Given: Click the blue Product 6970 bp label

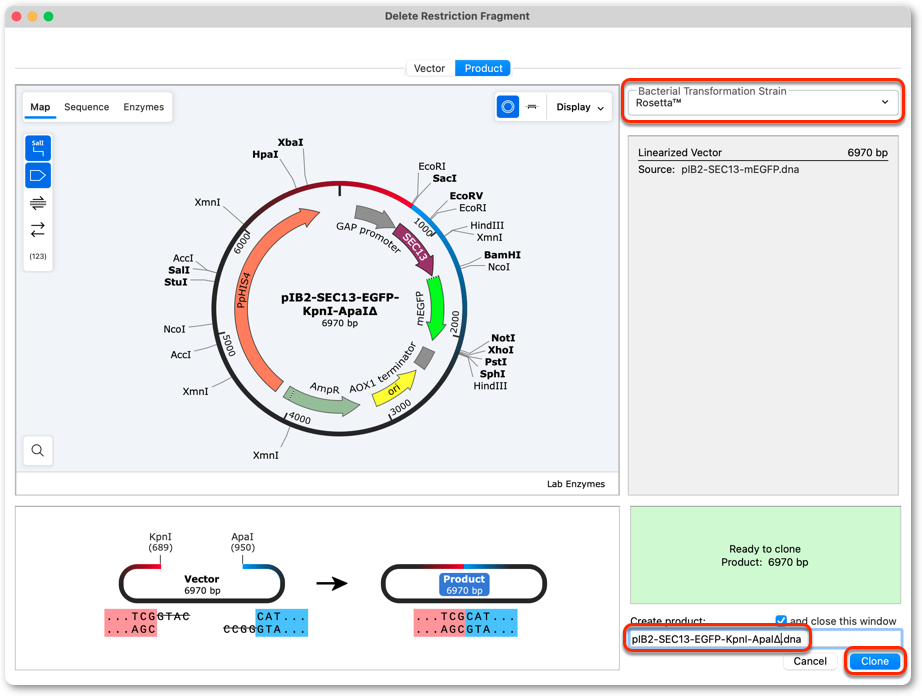Looking at the screenshot, I should coord(464,584).
